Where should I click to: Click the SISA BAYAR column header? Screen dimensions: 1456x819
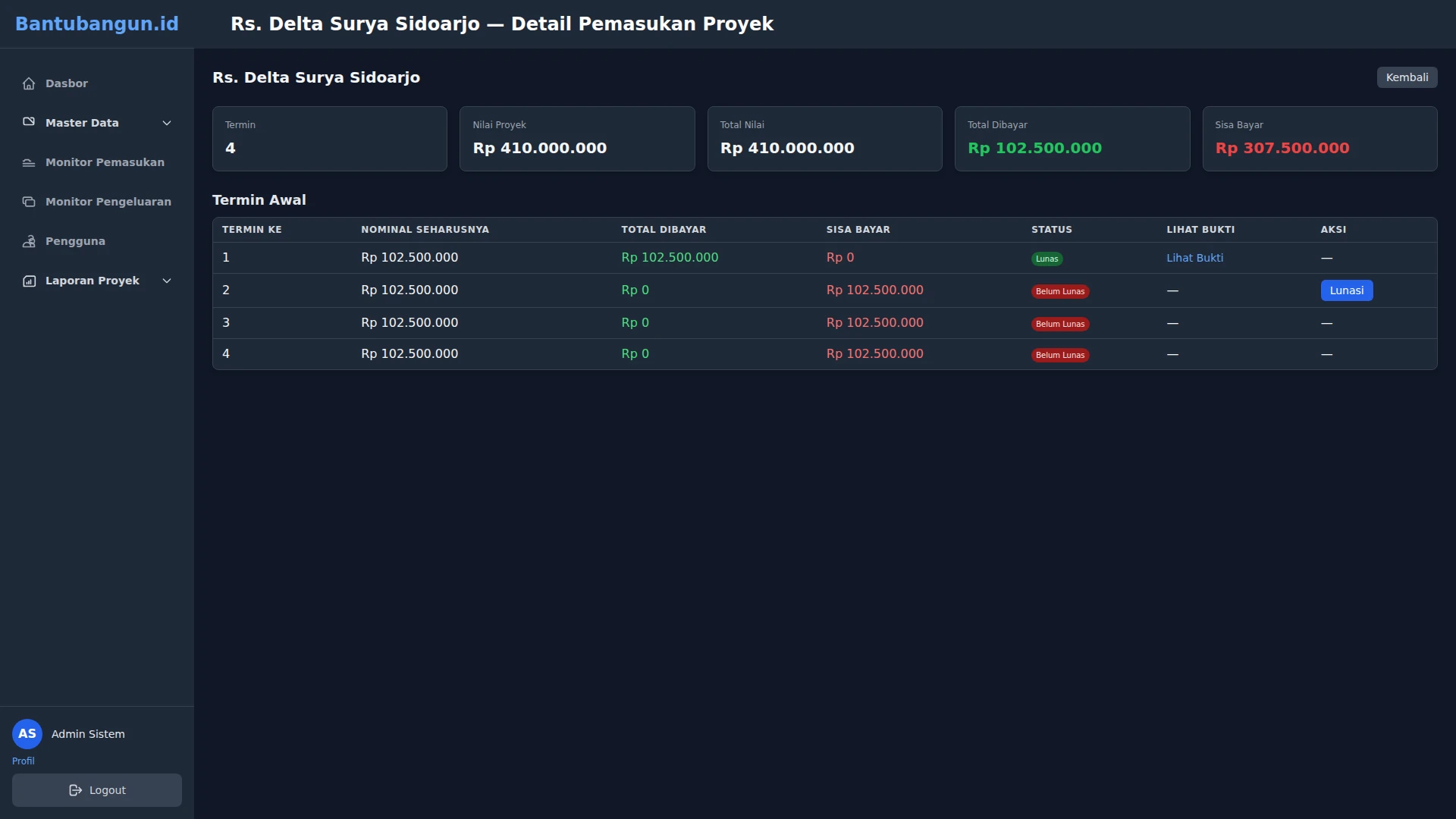(x=858, y=229)
